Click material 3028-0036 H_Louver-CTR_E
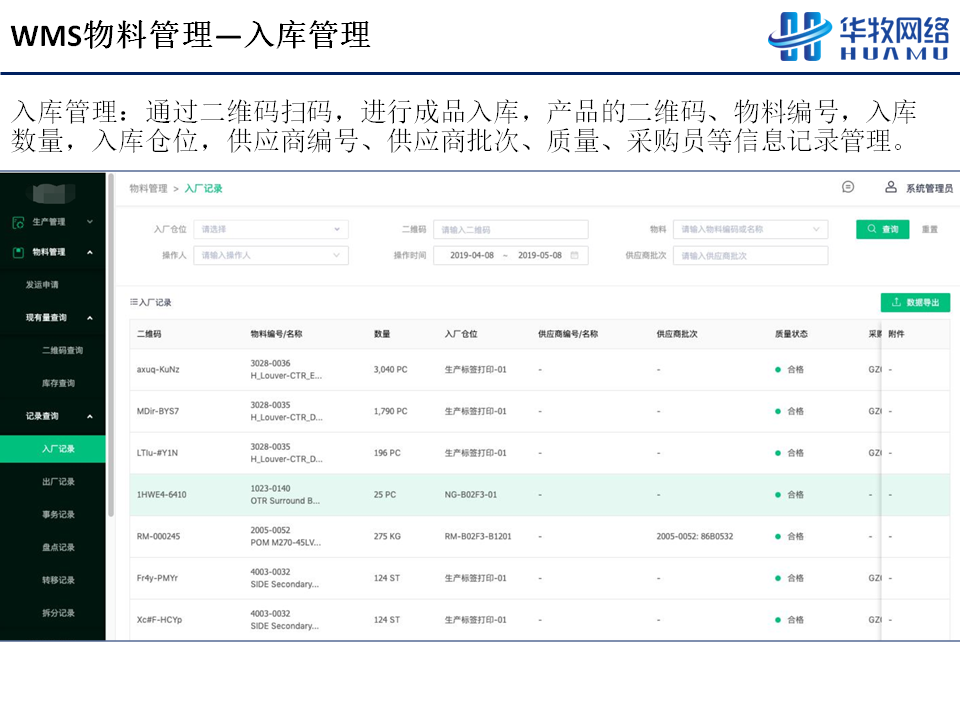 pos(286,370)
